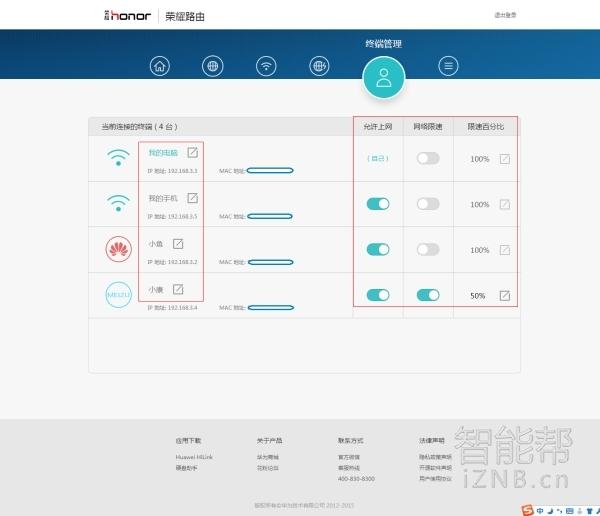Viewport: 600px width, 516px height.
Task: Edit name icon in the Meizu device row
Action: (178, 289)
